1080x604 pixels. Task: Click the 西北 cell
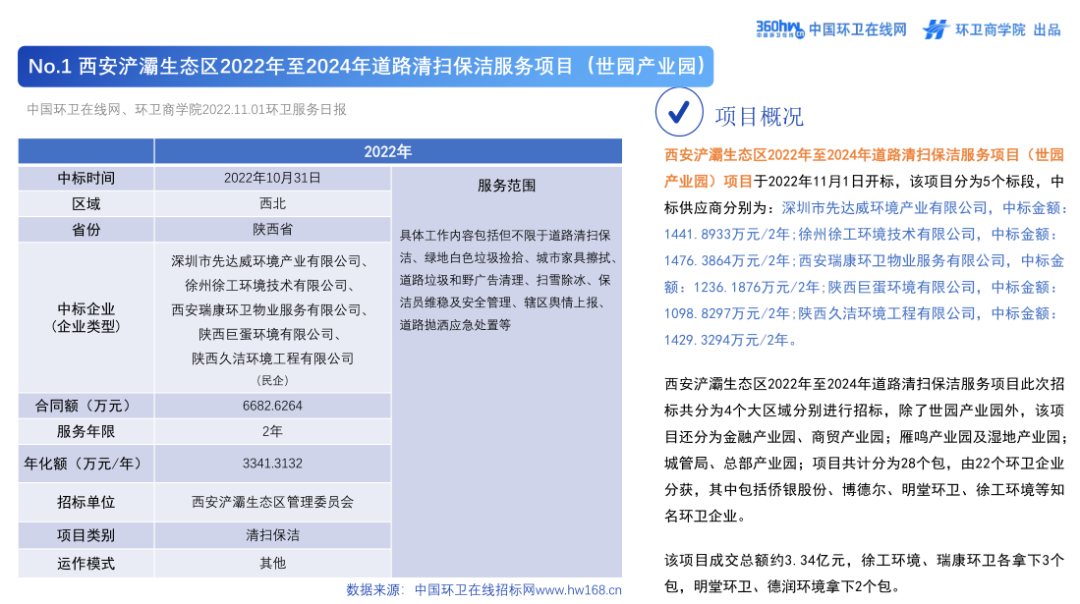(272, 204)
